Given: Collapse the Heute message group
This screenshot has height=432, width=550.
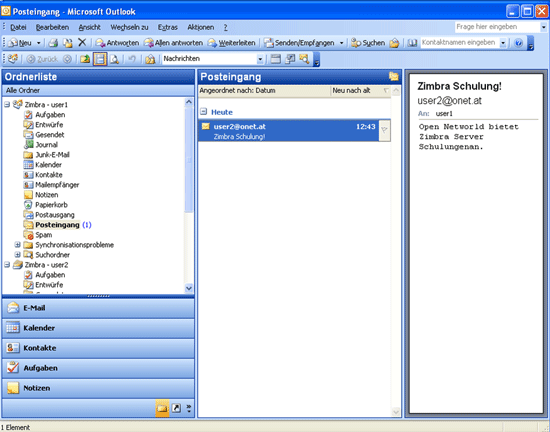Looking at the screenshot, I should [203, 112].
